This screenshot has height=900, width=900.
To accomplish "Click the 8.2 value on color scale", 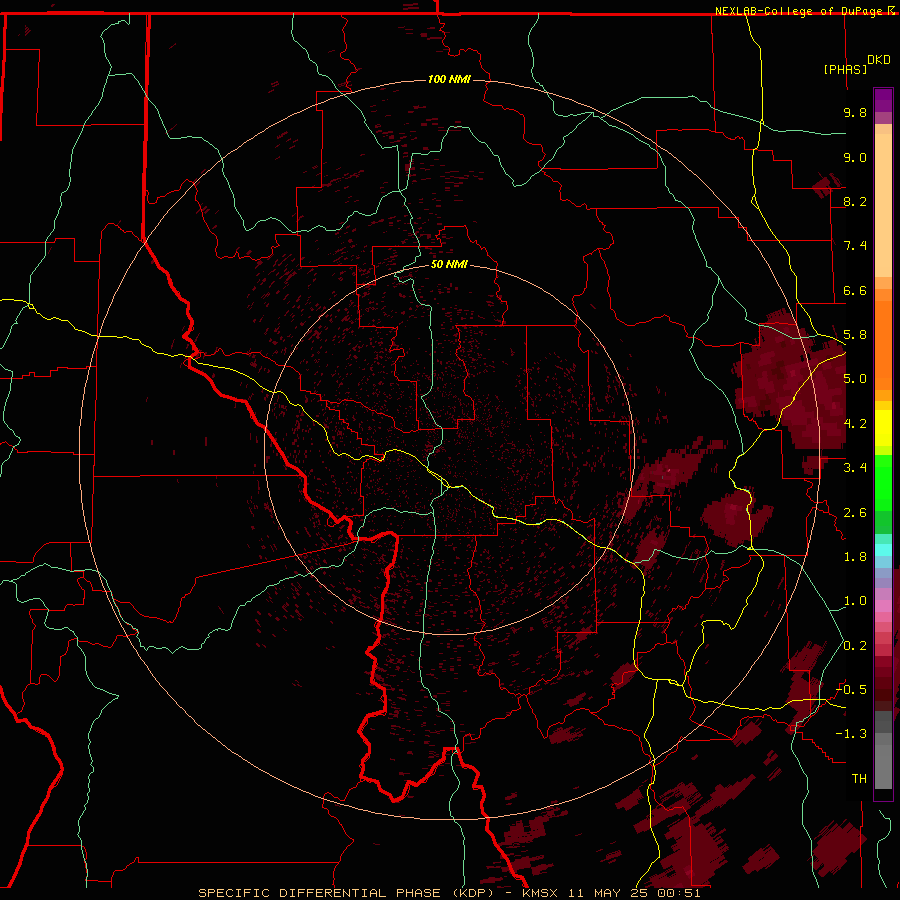I will 855,201.
